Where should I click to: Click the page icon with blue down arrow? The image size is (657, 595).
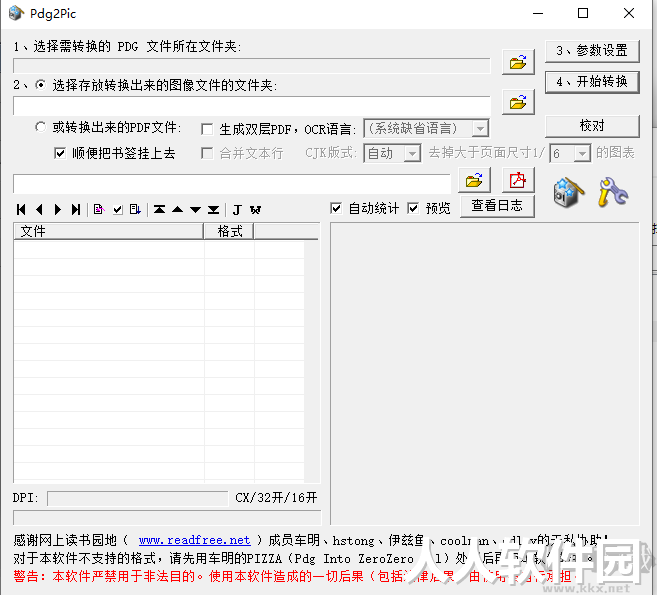135,209
